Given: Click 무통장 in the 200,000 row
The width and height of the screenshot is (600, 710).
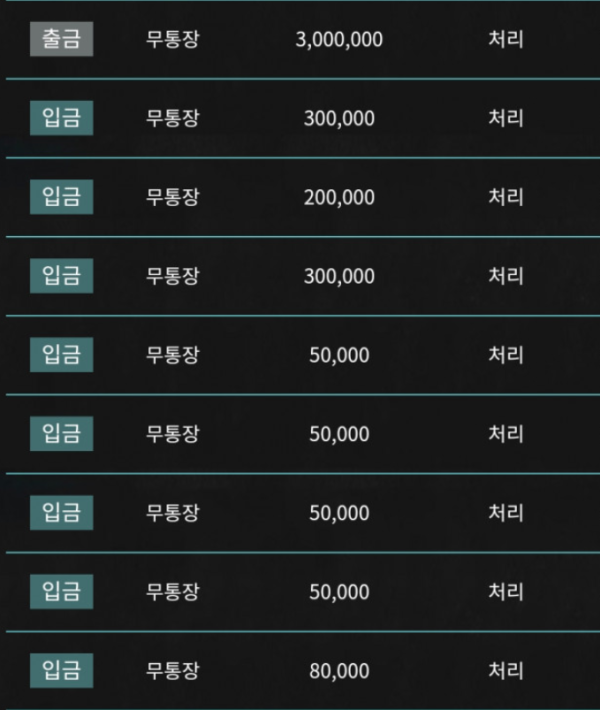Looking at the screenshot, I should pyautogui.click(x=172, y=197).
